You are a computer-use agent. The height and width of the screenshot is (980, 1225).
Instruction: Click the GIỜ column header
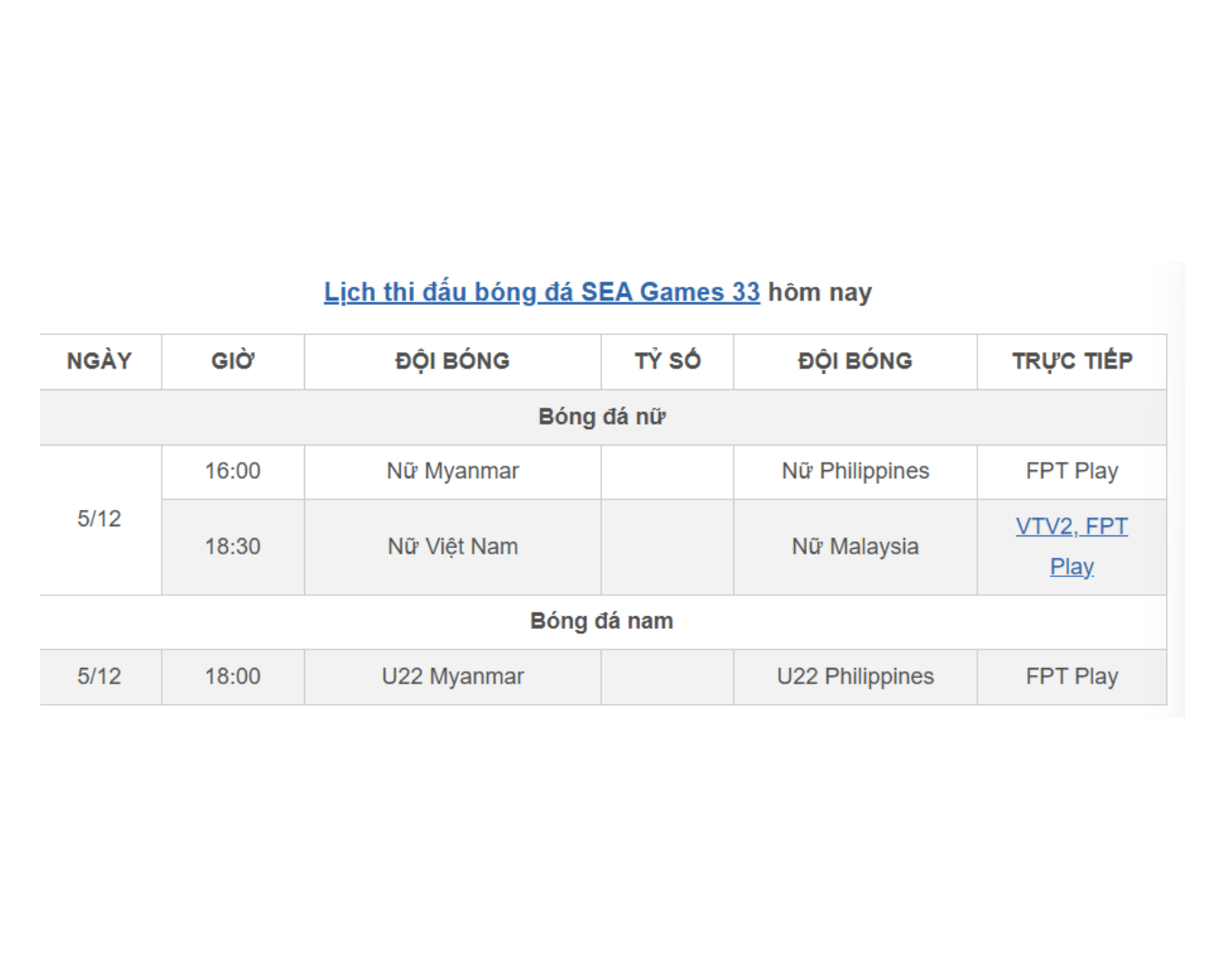click(x=232, y=361)
